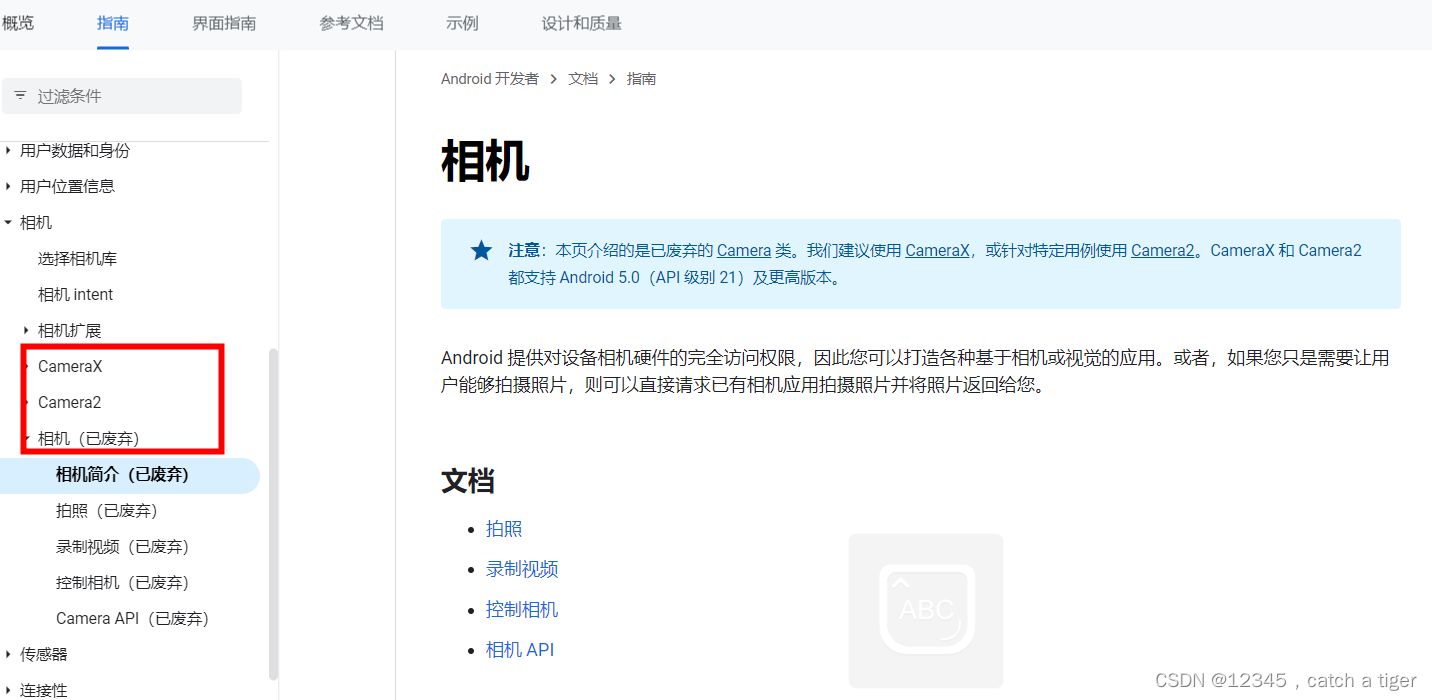Switch to the 示例 tab
Image resolution: width=1432 pixels, height=700 pixels.
click(x=462, y=23)
